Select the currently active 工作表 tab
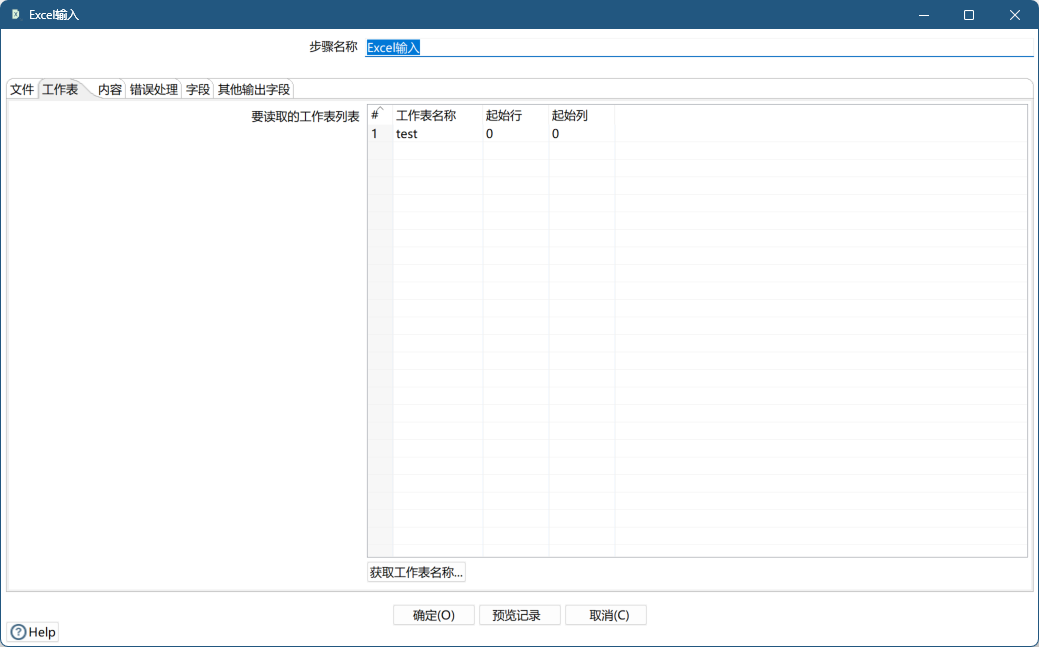 (62, 88)
